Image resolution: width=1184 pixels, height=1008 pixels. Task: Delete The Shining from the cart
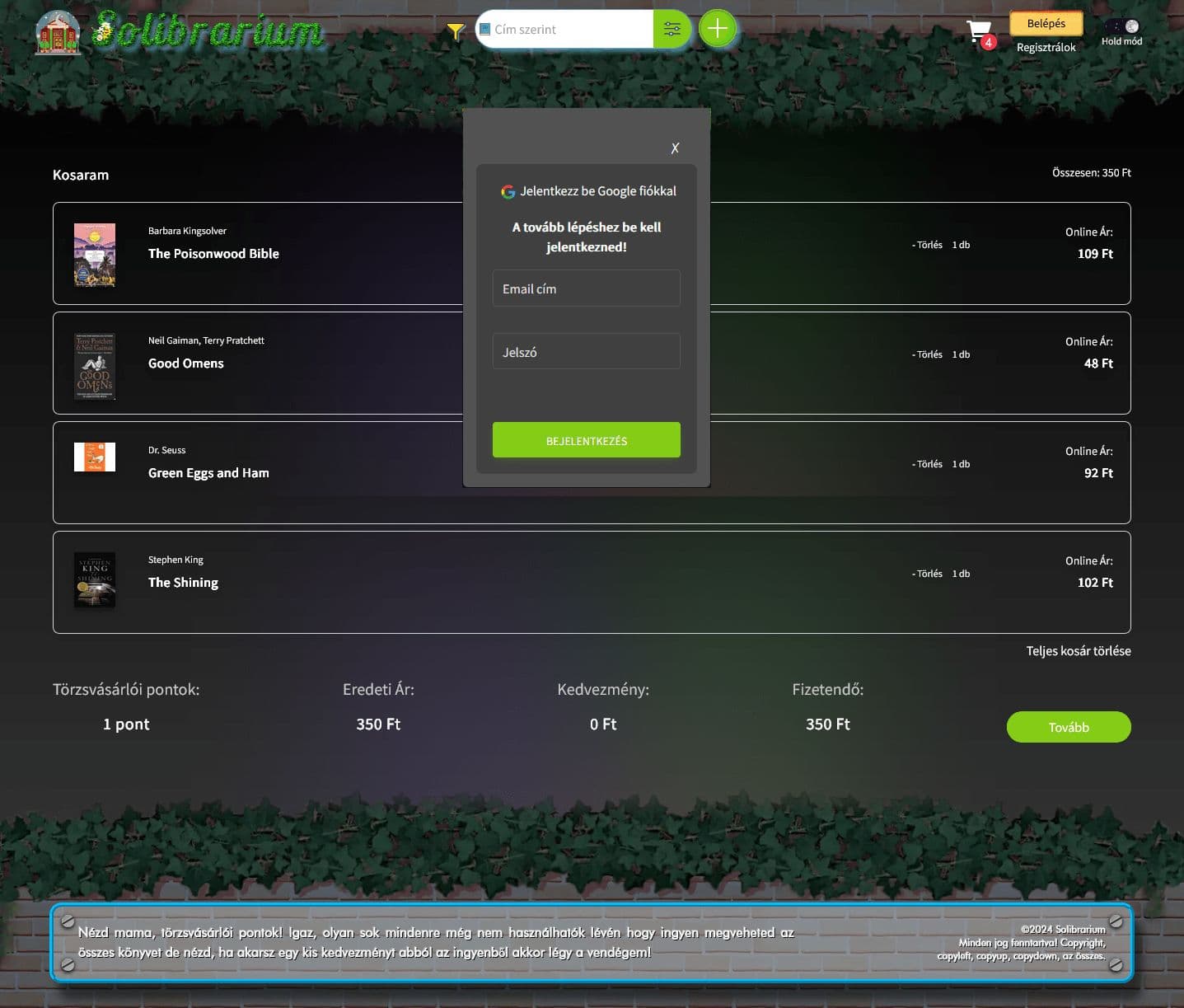[928, 574]
